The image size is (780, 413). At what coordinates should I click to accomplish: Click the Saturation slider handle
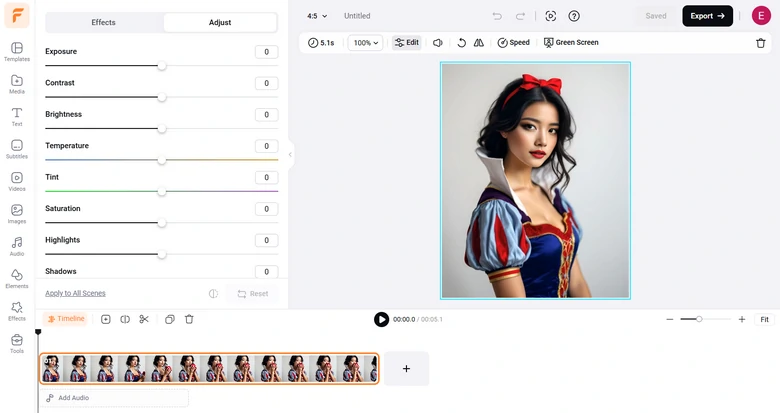(x=162, y=223)
